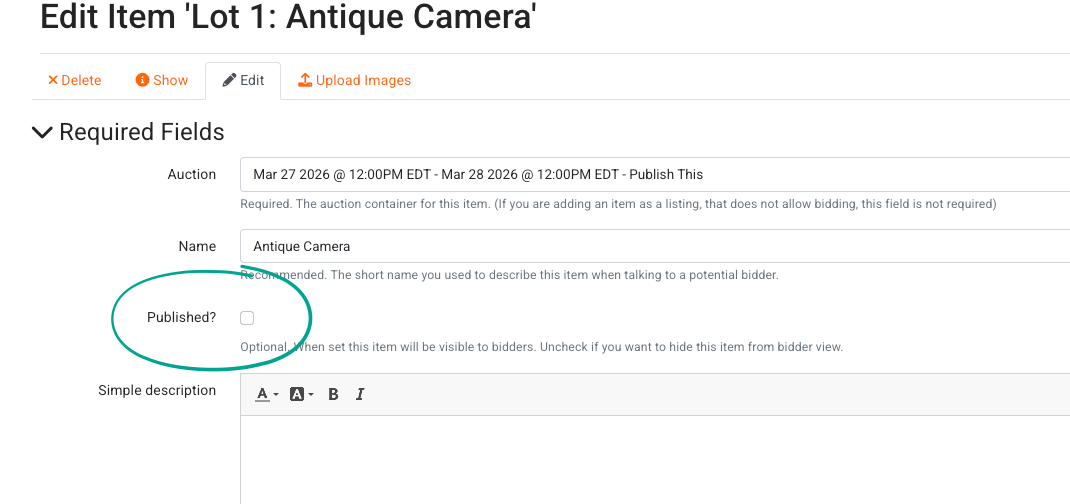Open the background color dropdown caret
The height and width of the screenshot is (504, 1070).
point(311,395)
